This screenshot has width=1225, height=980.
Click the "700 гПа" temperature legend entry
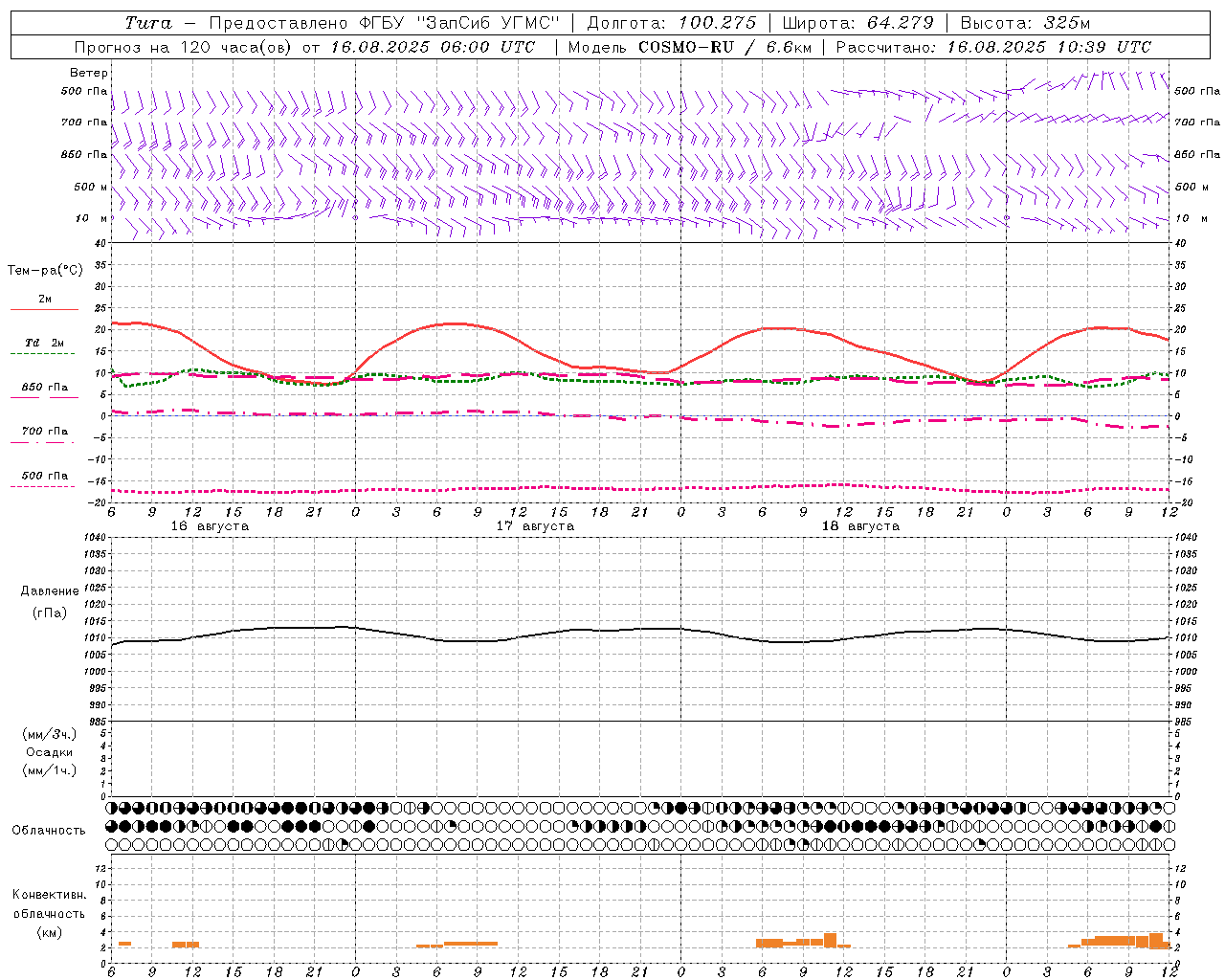[45, 431]
